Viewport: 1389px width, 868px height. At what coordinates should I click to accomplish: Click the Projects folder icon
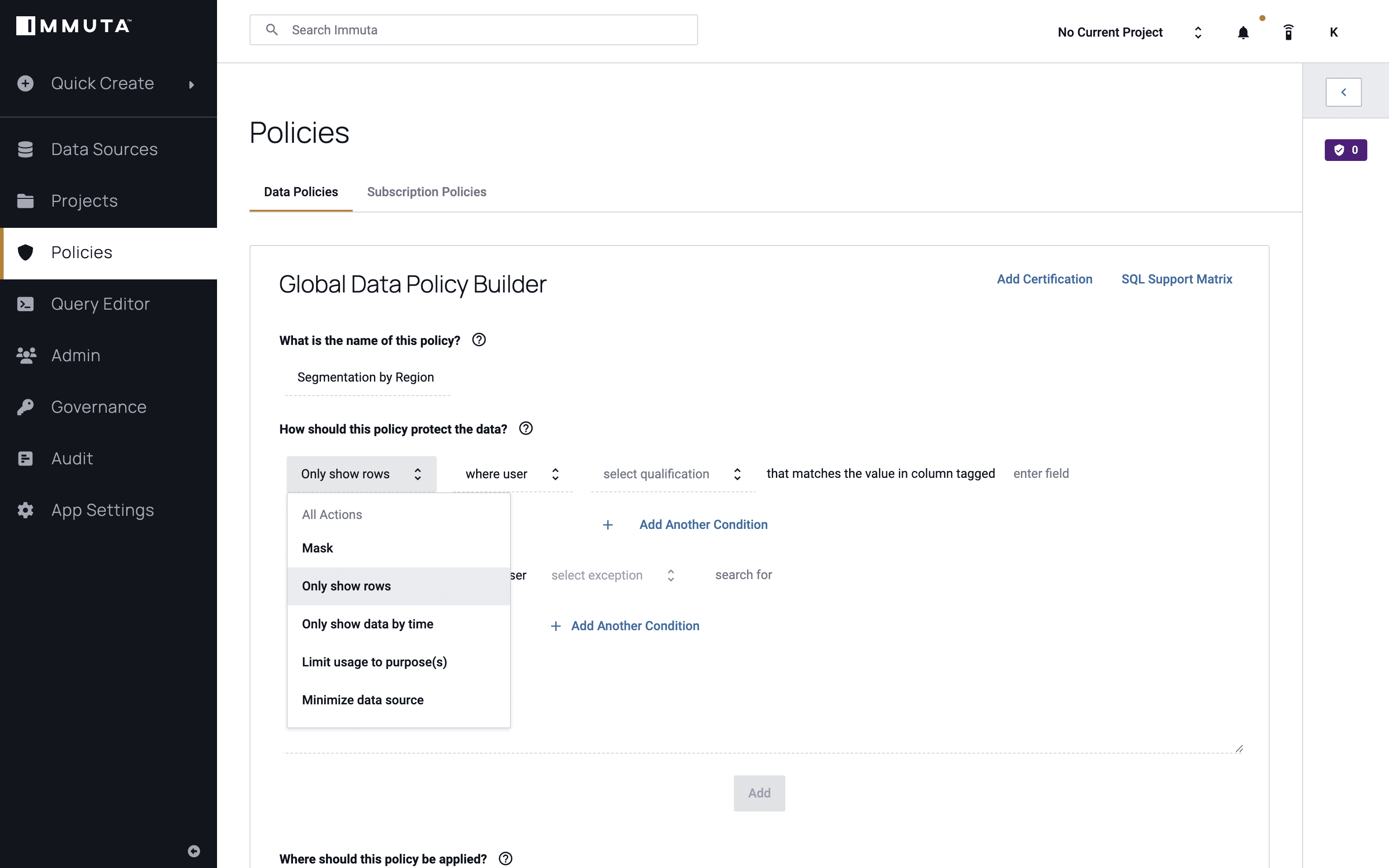(25, 201)
